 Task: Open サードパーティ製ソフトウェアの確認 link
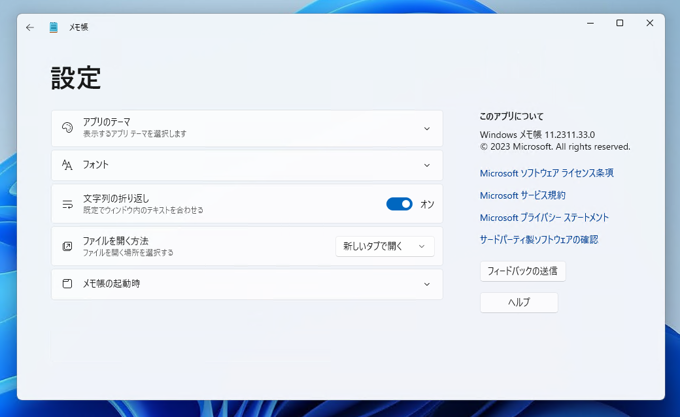click(x=539, y=240)
